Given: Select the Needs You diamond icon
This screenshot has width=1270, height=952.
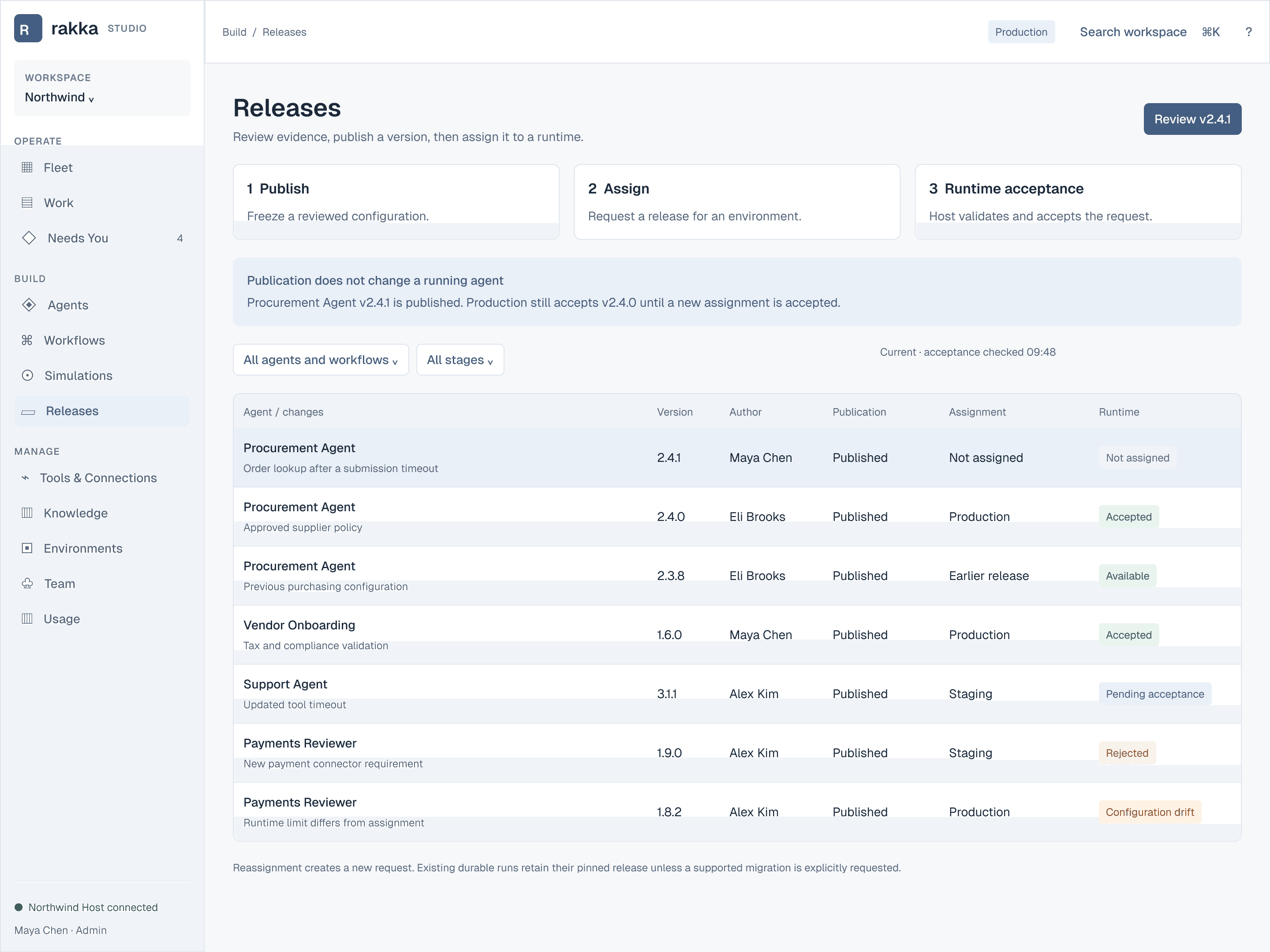Looking at the screenshot, I should (x=29, y=238).
